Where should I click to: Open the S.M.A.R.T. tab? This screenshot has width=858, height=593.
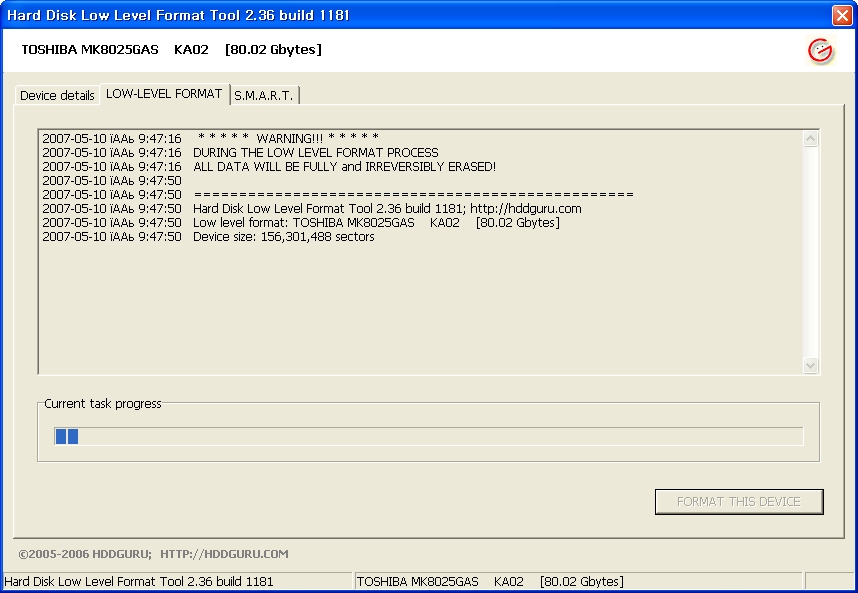(x=264, y=95)
